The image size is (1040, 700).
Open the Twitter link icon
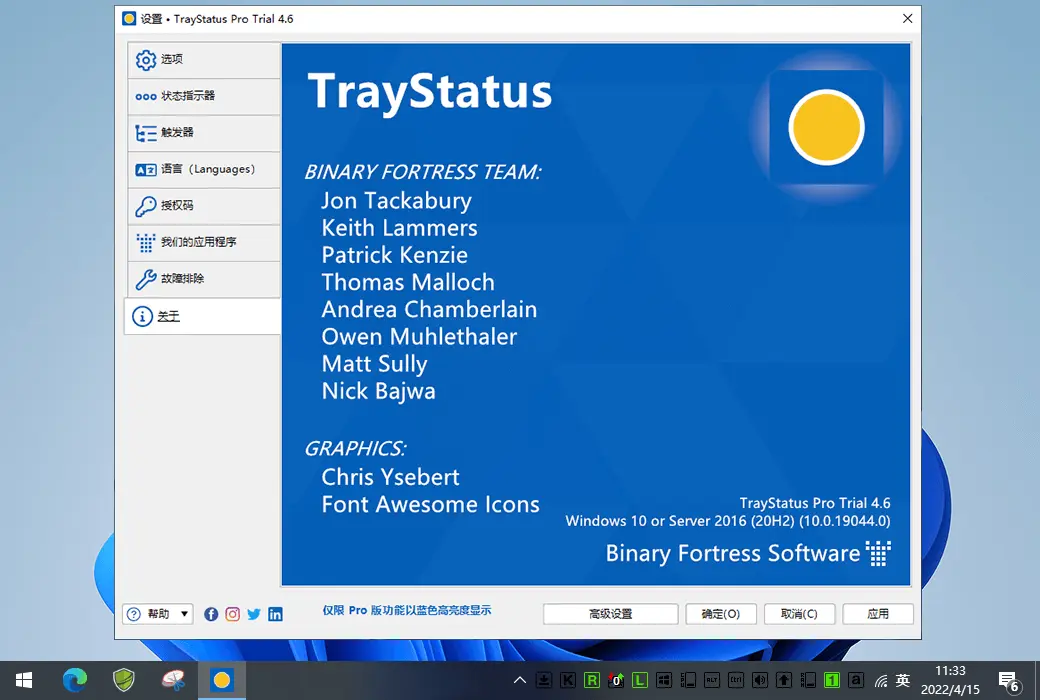253,614
